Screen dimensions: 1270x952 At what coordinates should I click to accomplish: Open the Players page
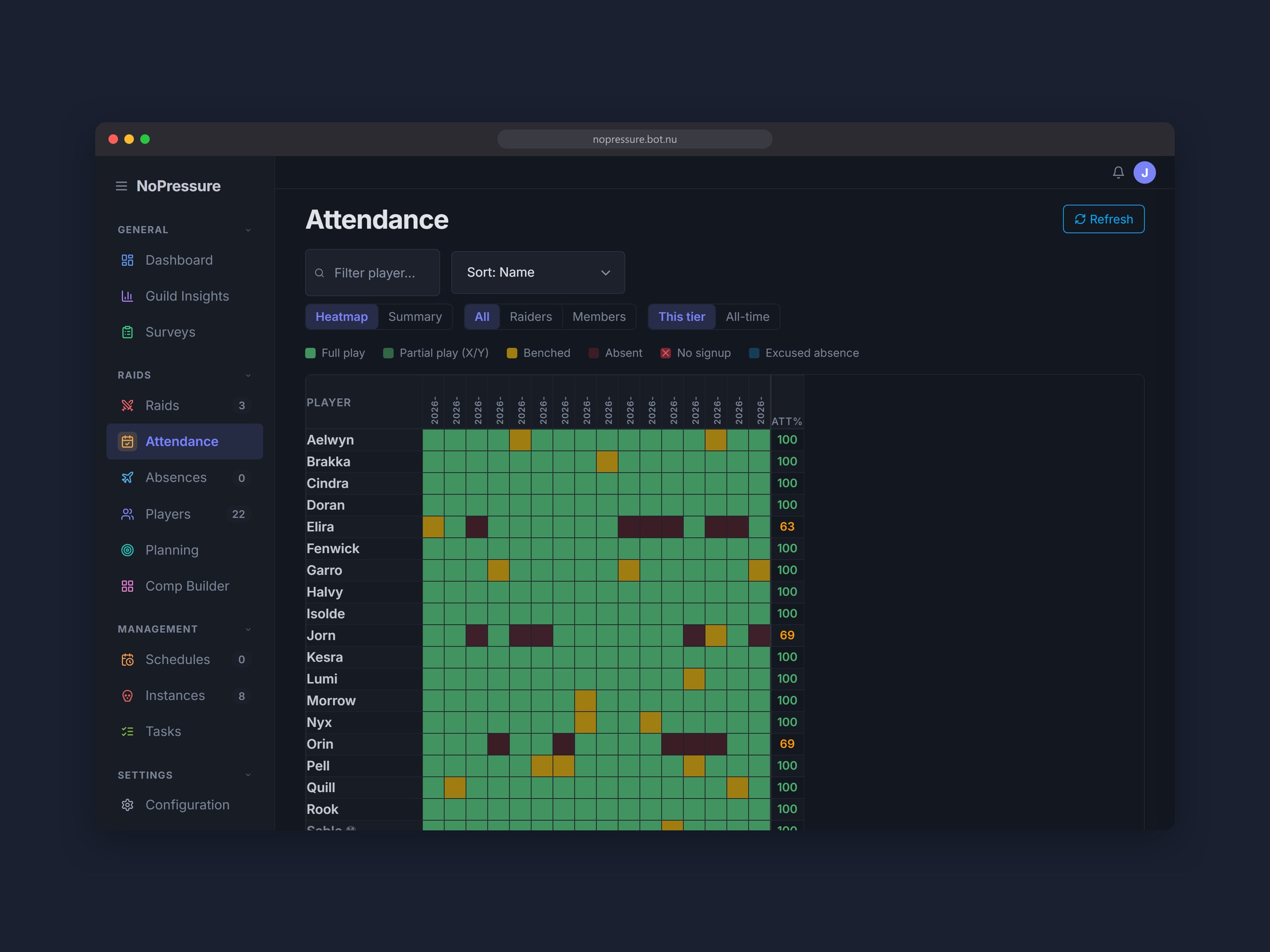coord(184,514)
